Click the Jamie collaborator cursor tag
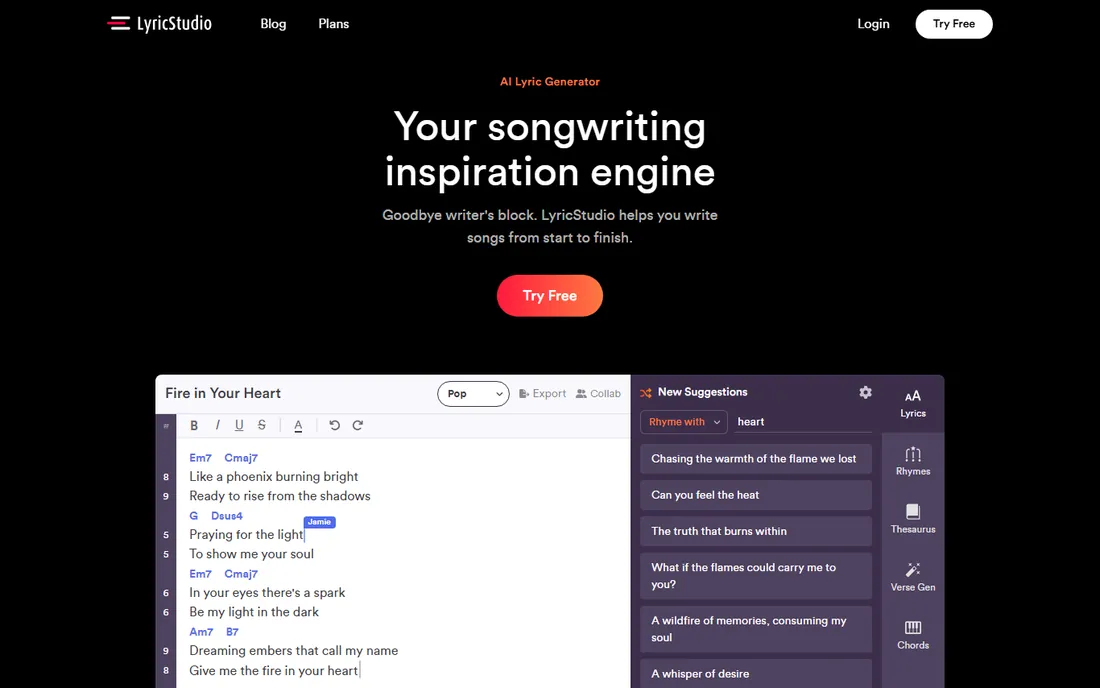The width and height of the screenshot is (1100, 688). pyautogui.click(x=319, y=522)
